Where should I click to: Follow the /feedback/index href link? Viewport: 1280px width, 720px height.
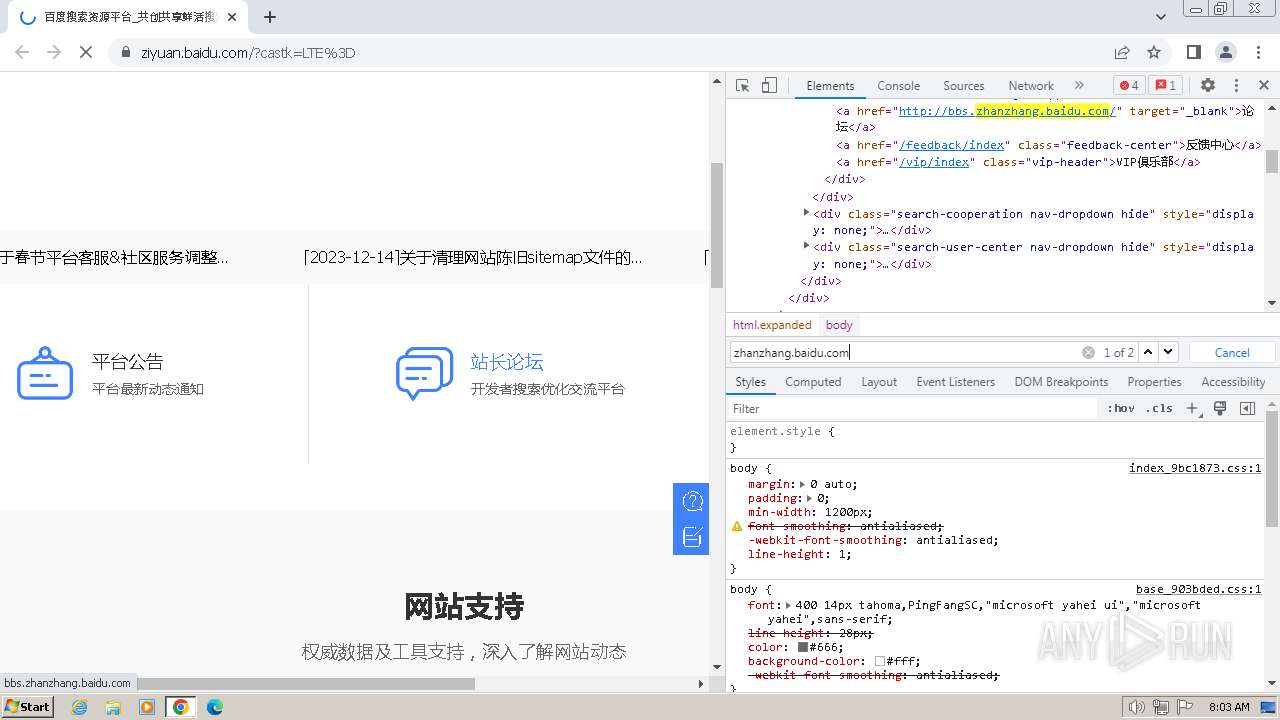(952, 145)
